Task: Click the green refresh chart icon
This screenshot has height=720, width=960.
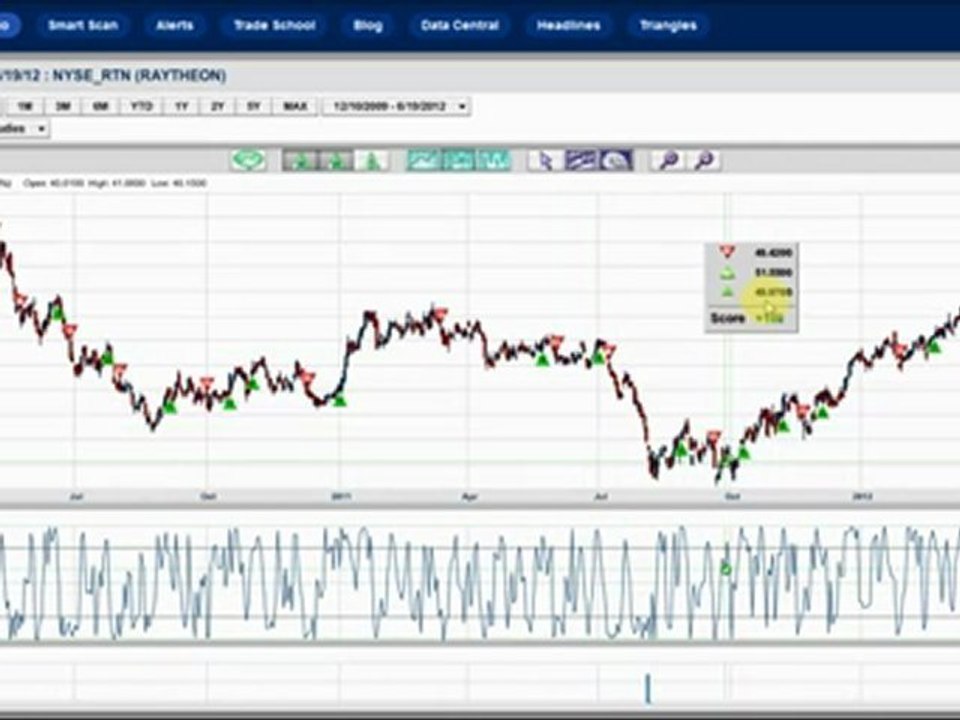Action: tap(249, 160)
